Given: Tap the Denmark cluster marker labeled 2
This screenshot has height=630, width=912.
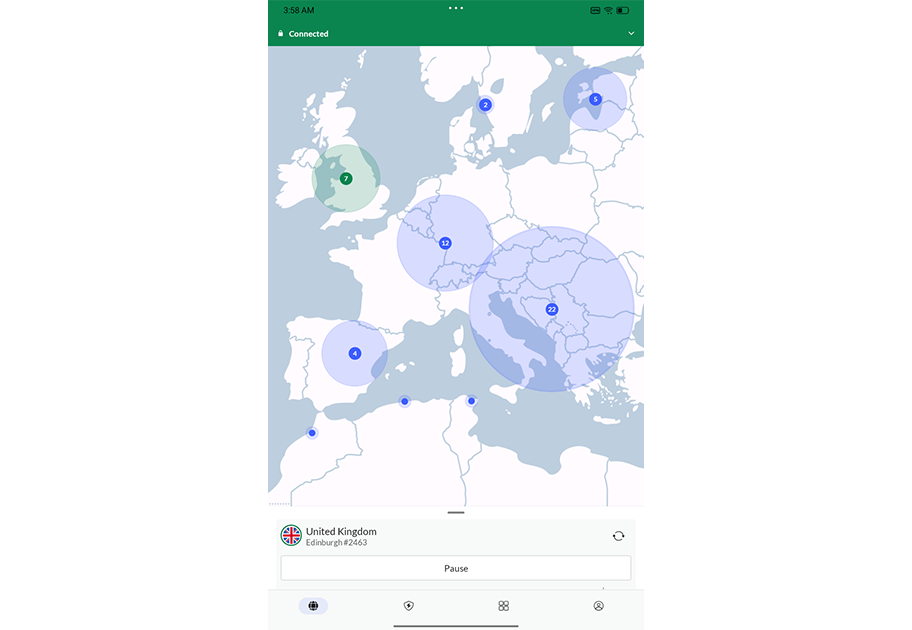Looking at the screenshot, I should pos(485,105).
